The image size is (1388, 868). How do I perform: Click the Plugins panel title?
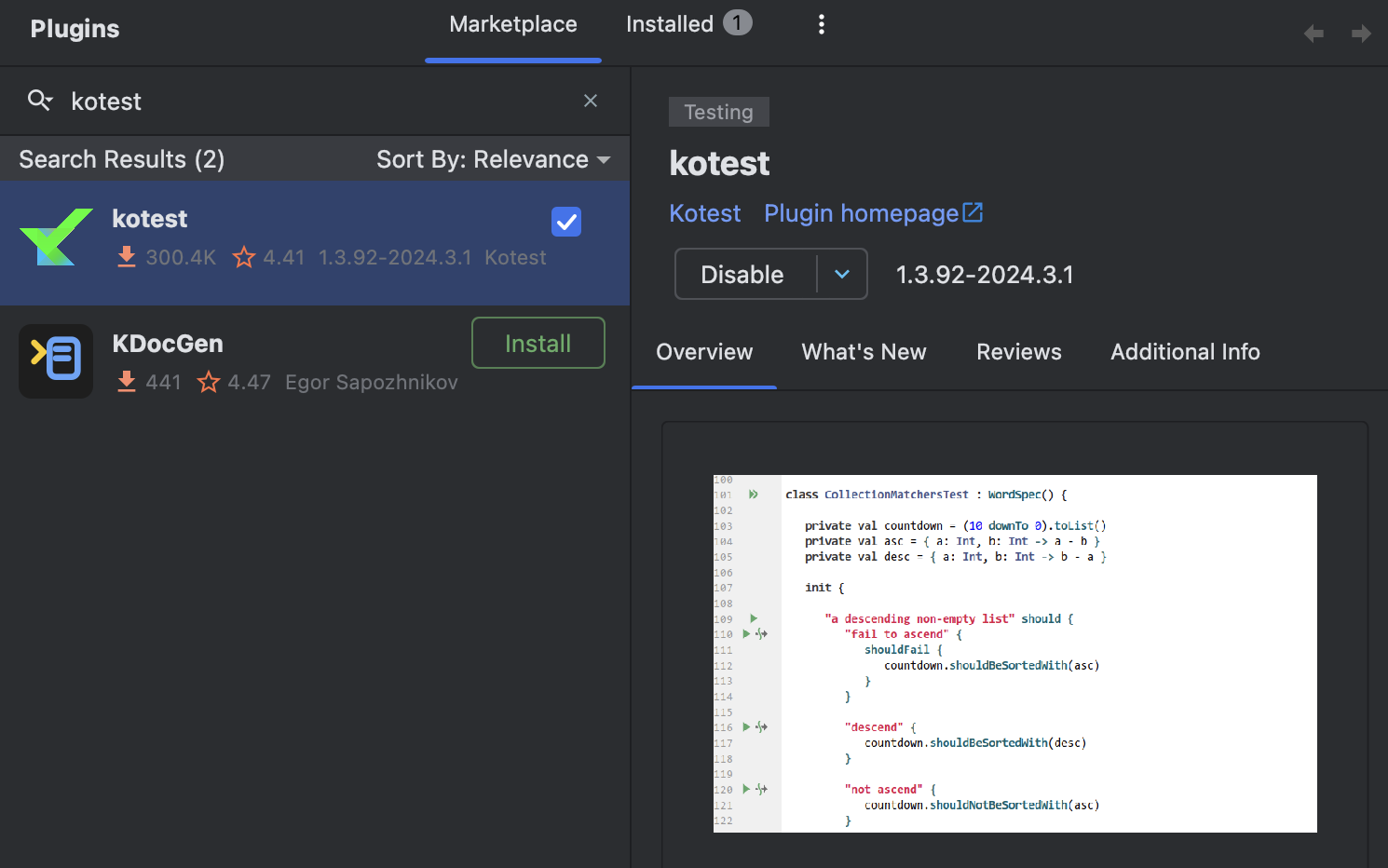75,29
